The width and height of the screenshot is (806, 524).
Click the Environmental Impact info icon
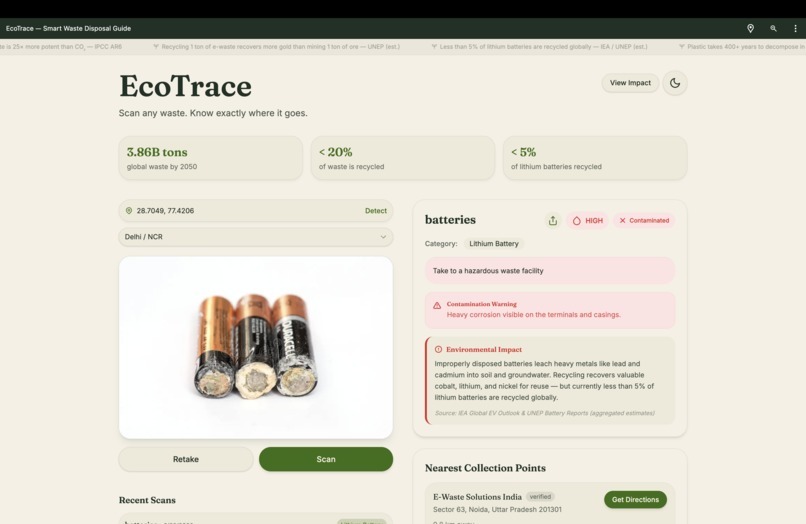point(438,350)
